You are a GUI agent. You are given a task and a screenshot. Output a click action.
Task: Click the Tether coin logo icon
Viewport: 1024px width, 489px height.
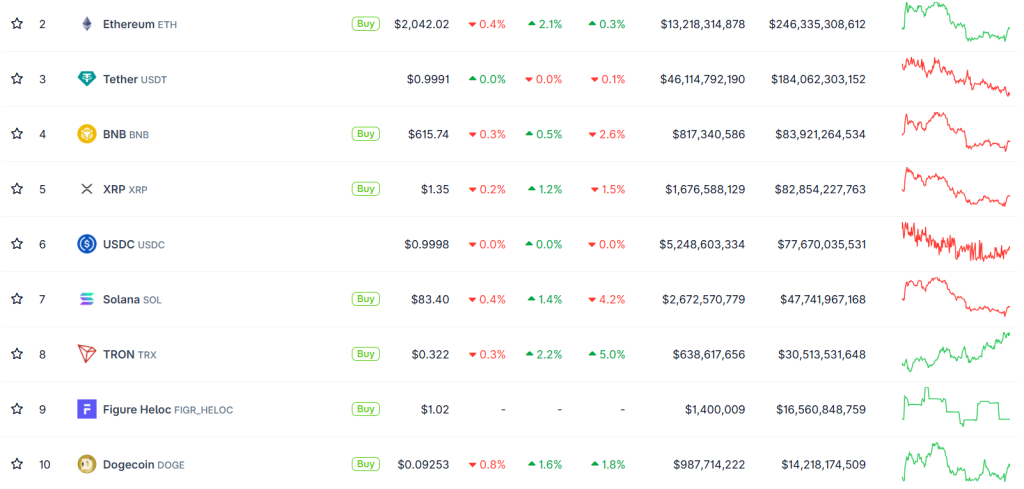click(x=87, y=79)
